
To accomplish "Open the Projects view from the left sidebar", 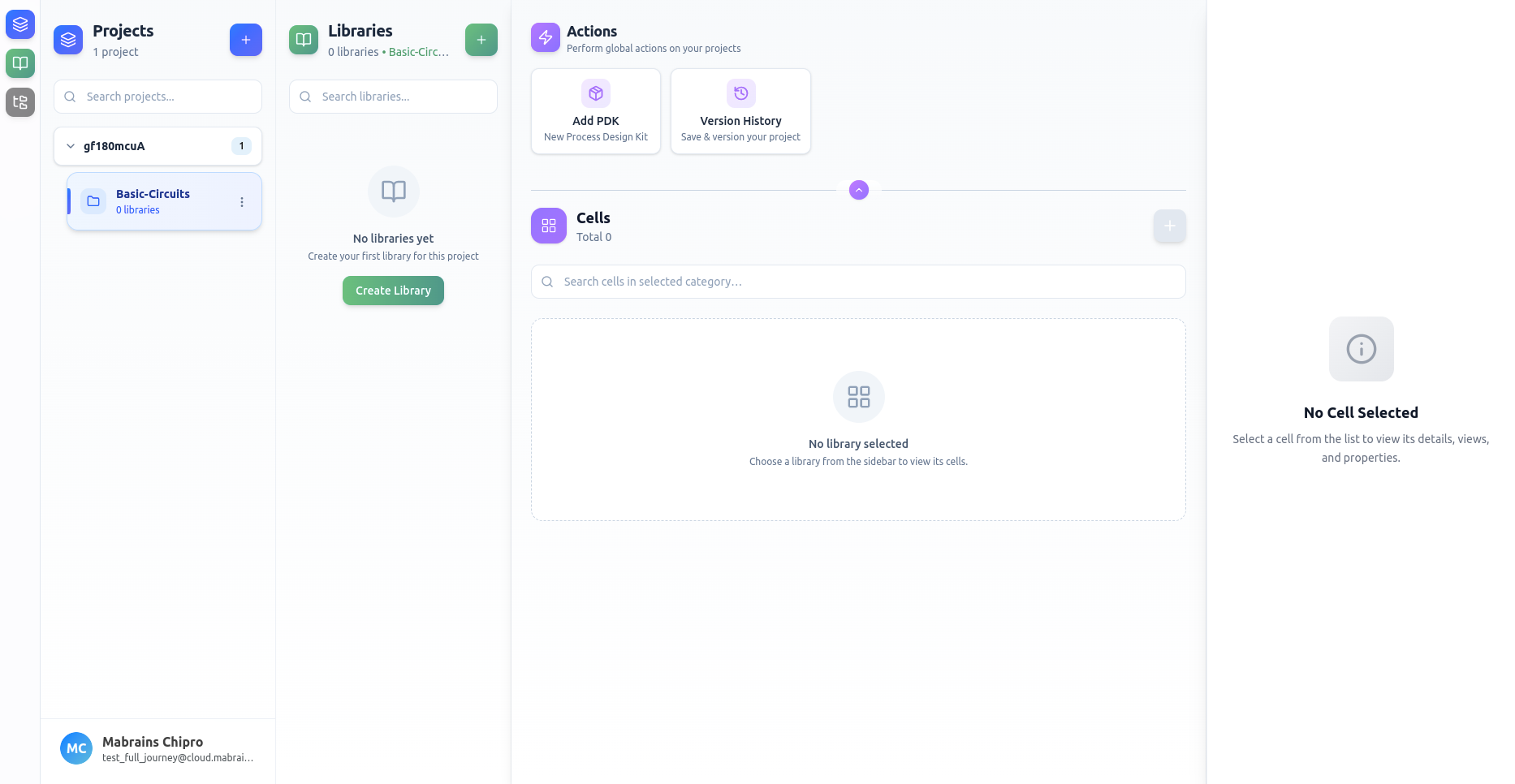I will pyautogui.click(x=19, y=24).
